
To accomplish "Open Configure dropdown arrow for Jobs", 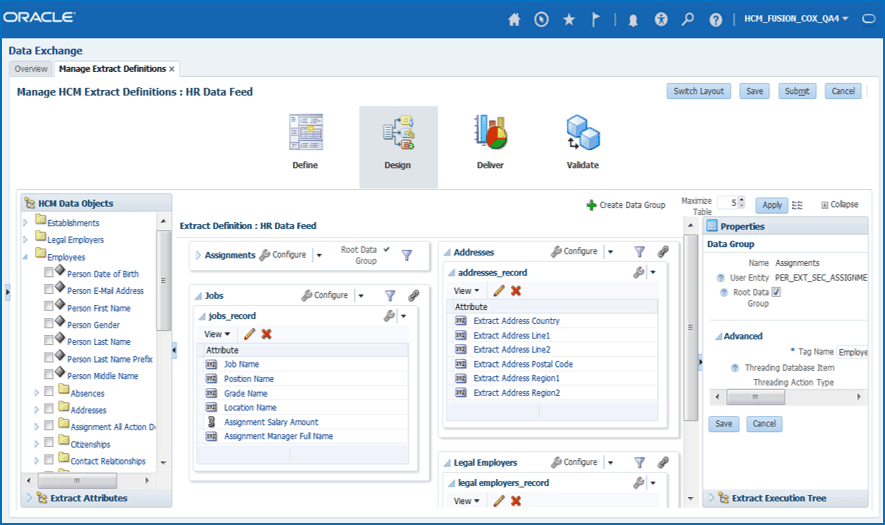I will point(361,296).
